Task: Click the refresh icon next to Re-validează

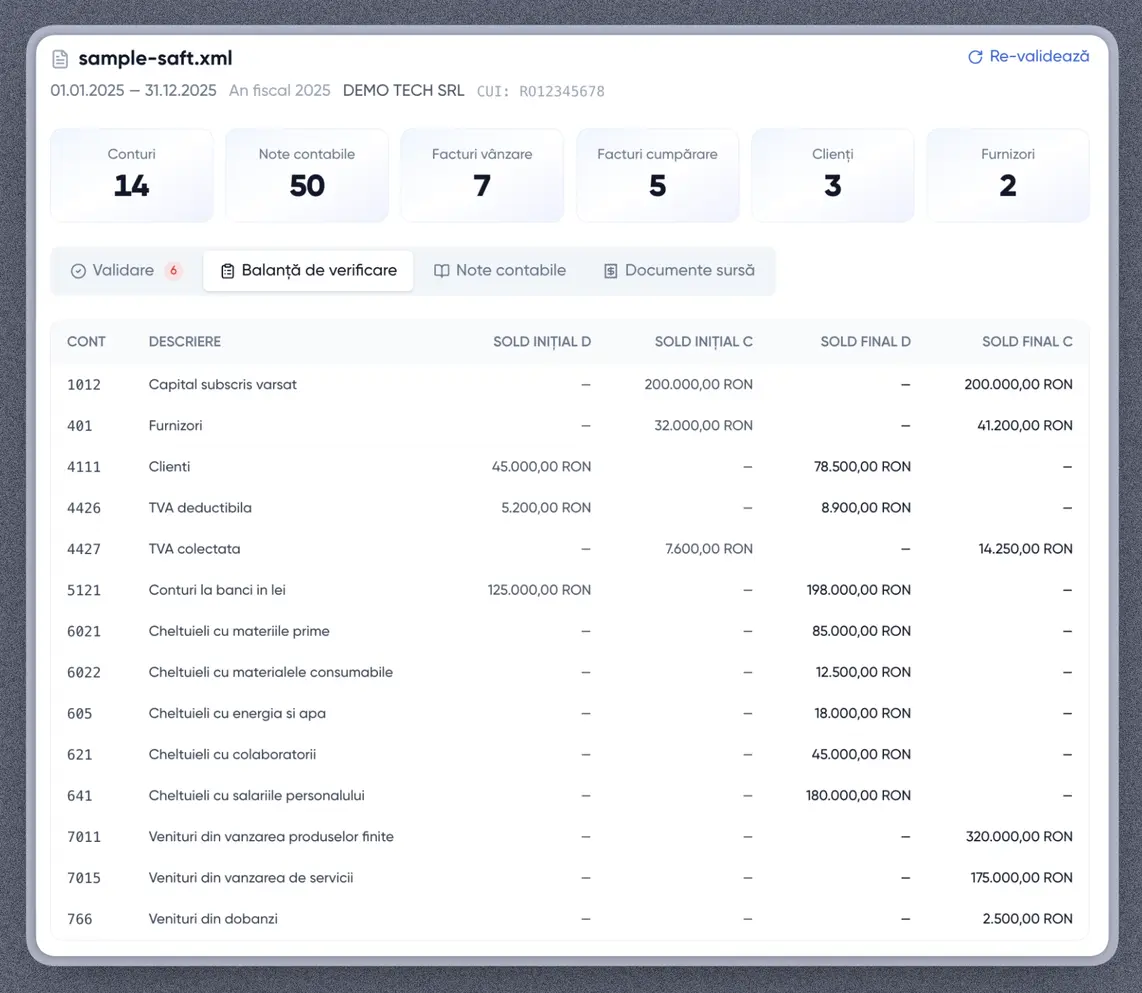Action: (x=975, y=57)
